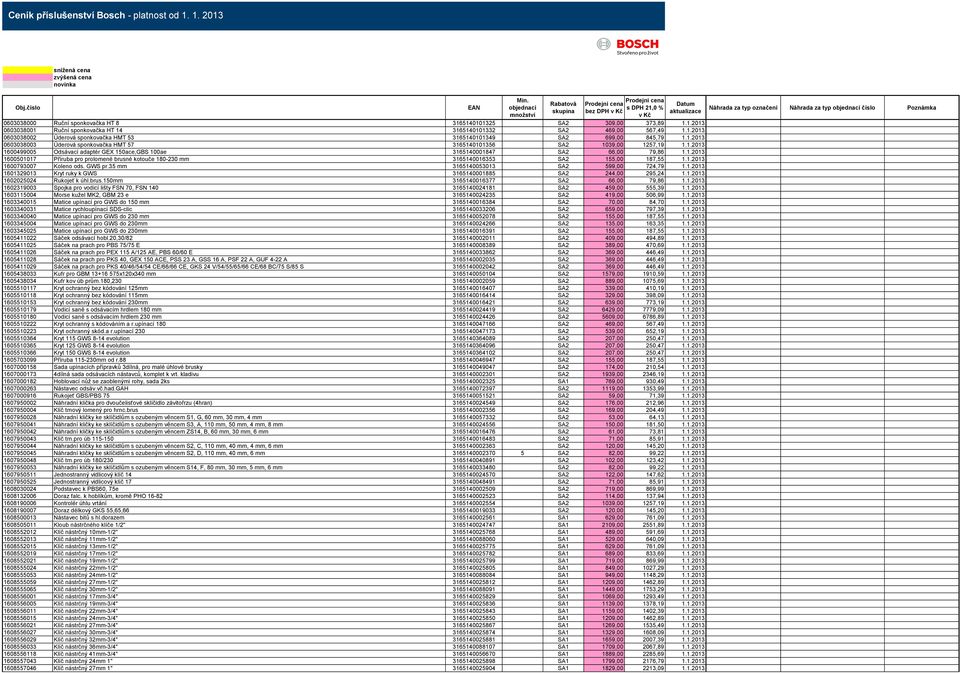Select the 'Rabatová skupina' column header
This screenshot has width=960, height=673.
click(x=563, y=108)
